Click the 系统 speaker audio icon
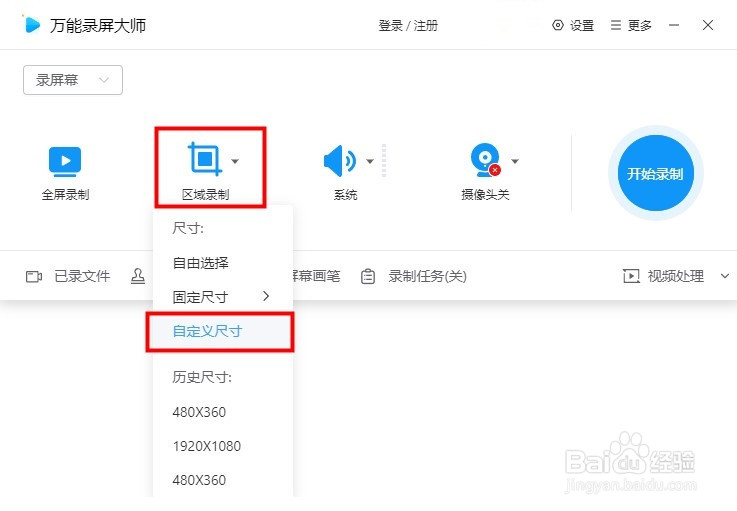The height and width of the screenshot is (511, 737). click(x=340, y=161)
